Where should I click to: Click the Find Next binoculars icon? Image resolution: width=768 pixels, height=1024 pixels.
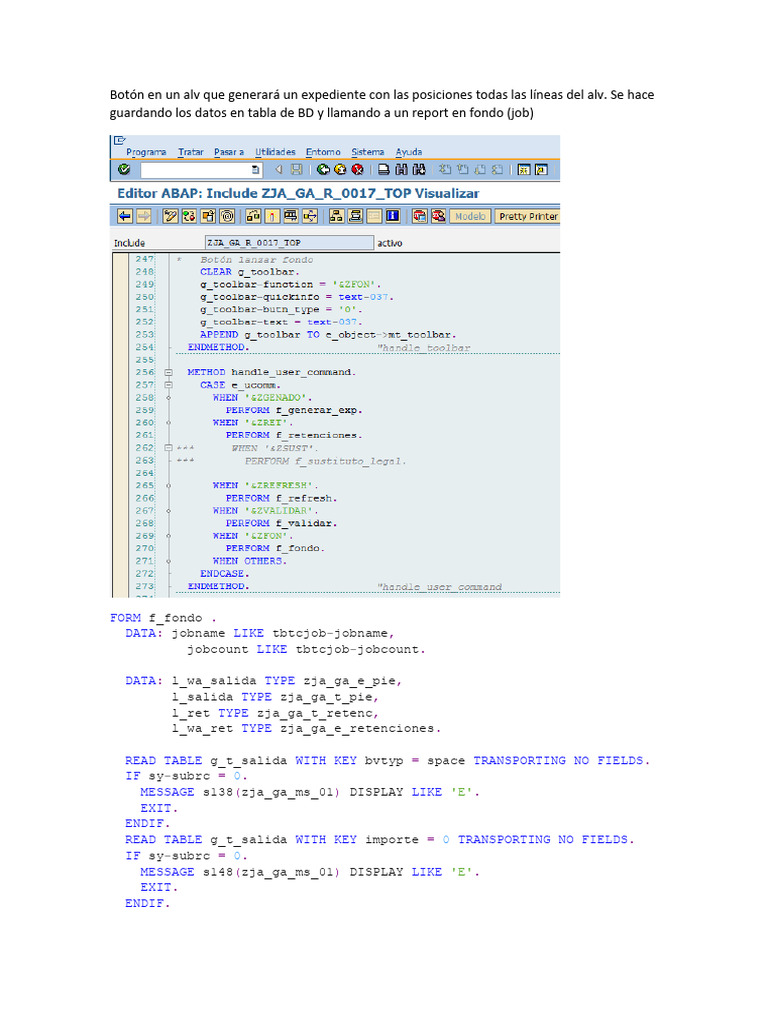pyautogui.click(x=419, y=170)
